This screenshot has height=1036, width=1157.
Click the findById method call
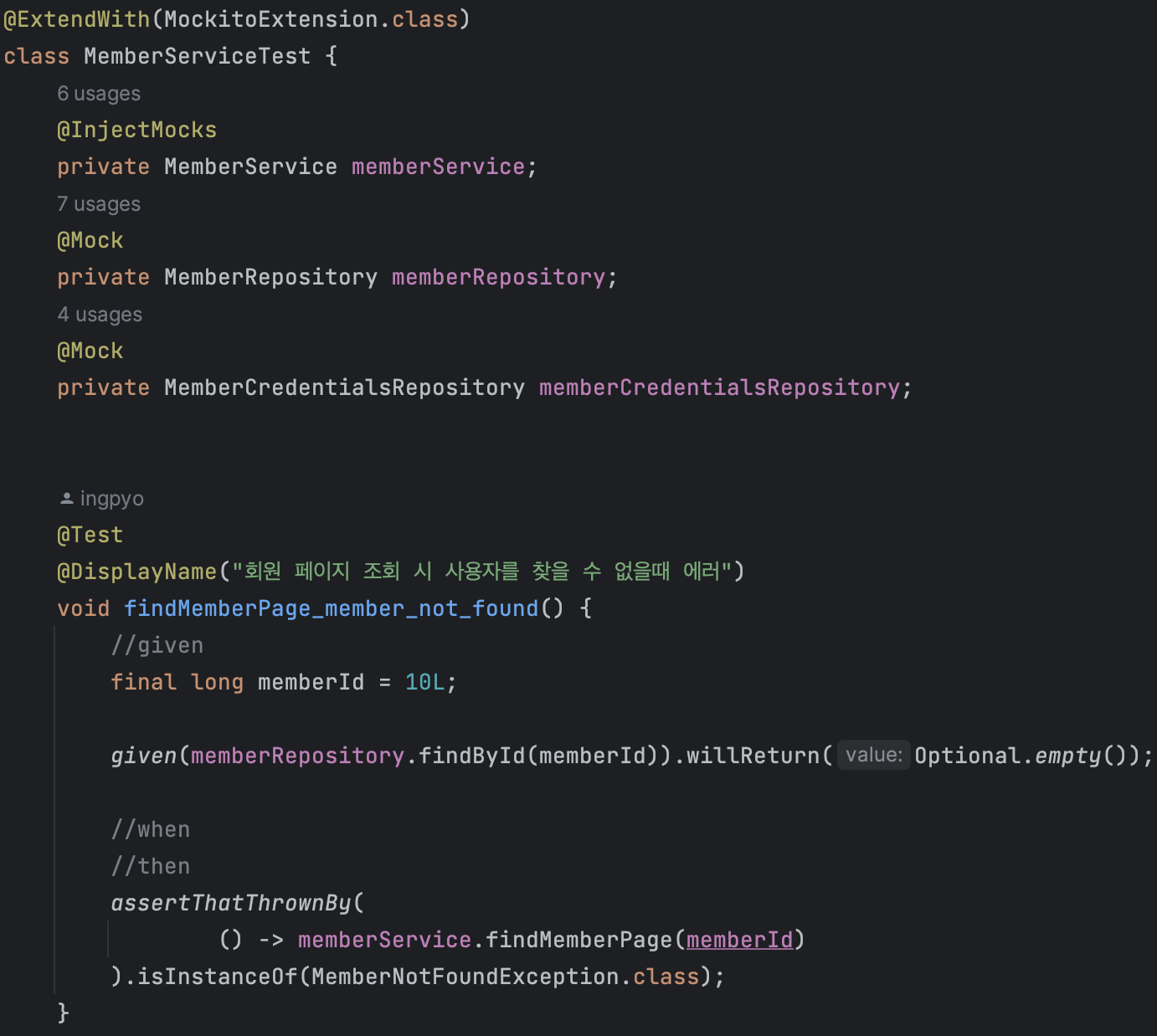coord(471,756)
